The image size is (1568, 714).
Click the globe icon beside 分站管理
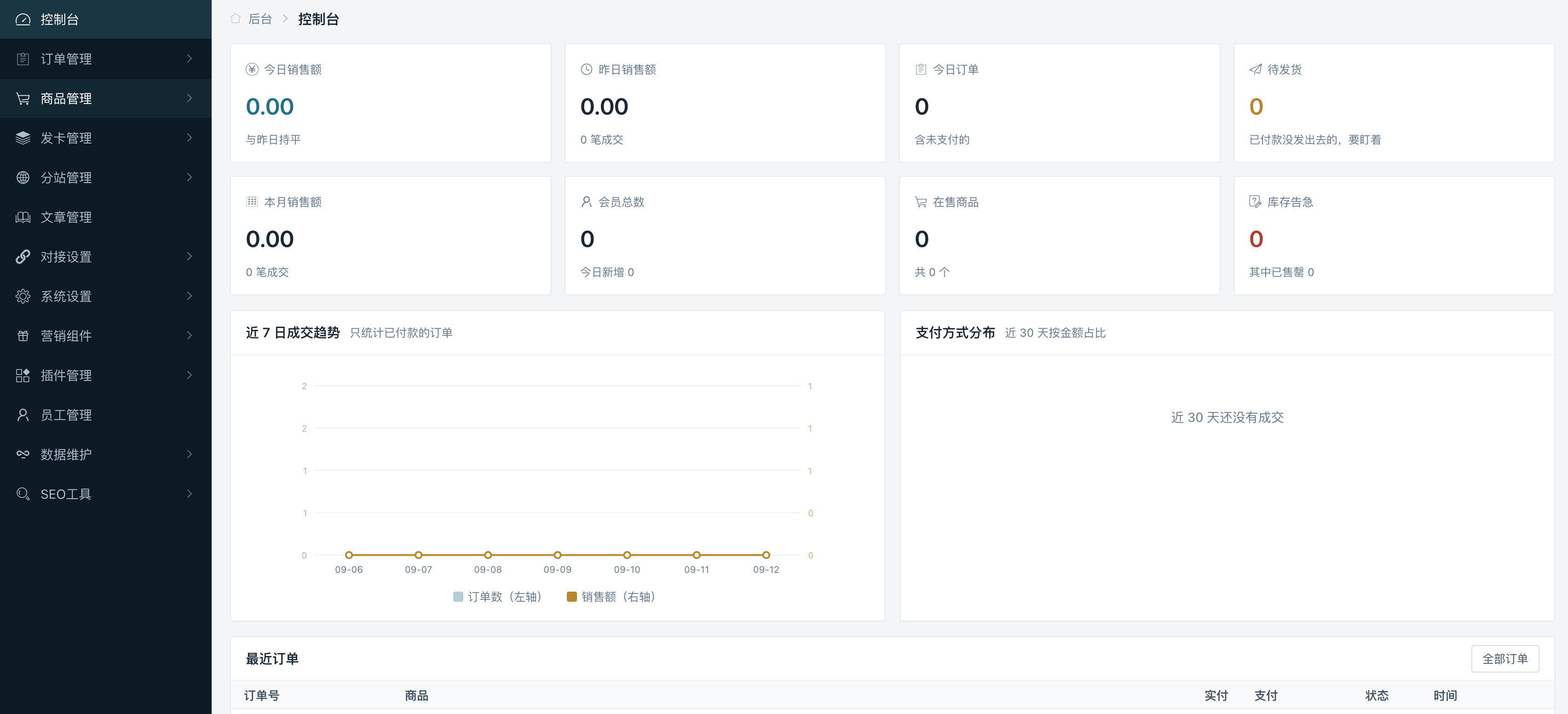point(23,178)
